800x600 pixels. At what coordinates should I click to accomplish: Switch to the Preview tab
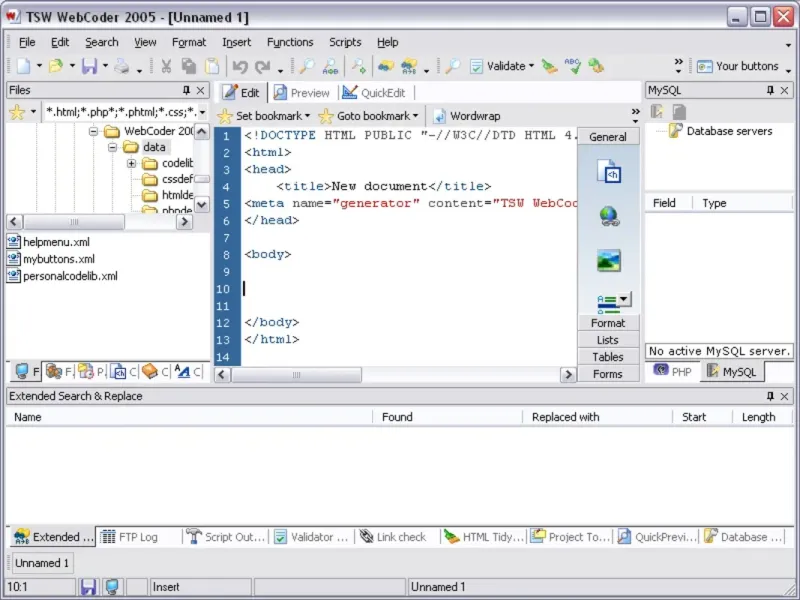[x=302, y=93]
